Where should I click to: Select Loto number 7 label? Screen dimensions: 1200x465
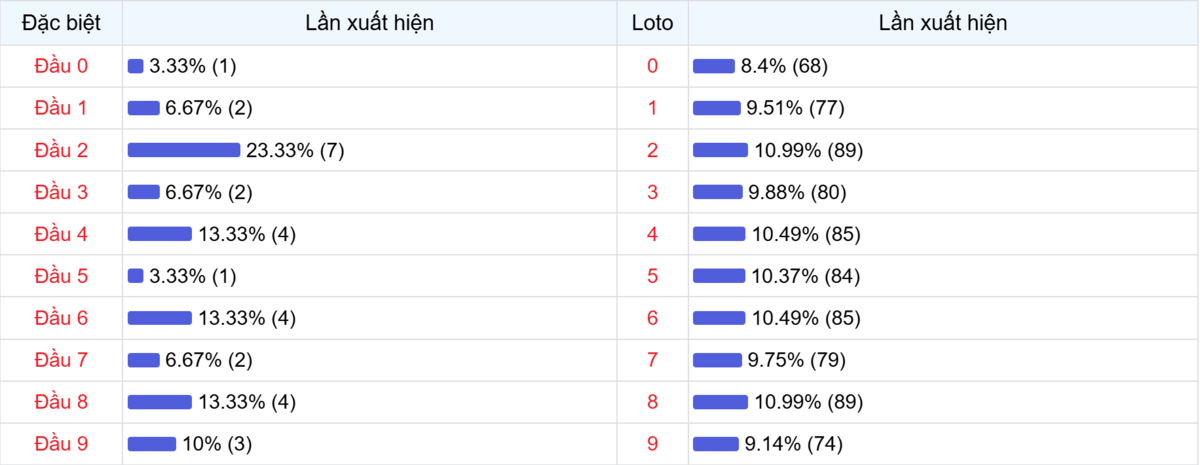click(x=653, y=360)
